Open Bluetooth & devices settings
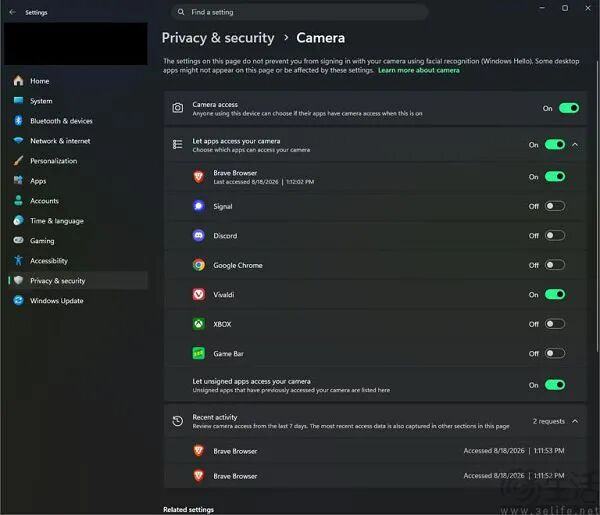The height and width of the screenshot is (515, 600). (78, 121)
